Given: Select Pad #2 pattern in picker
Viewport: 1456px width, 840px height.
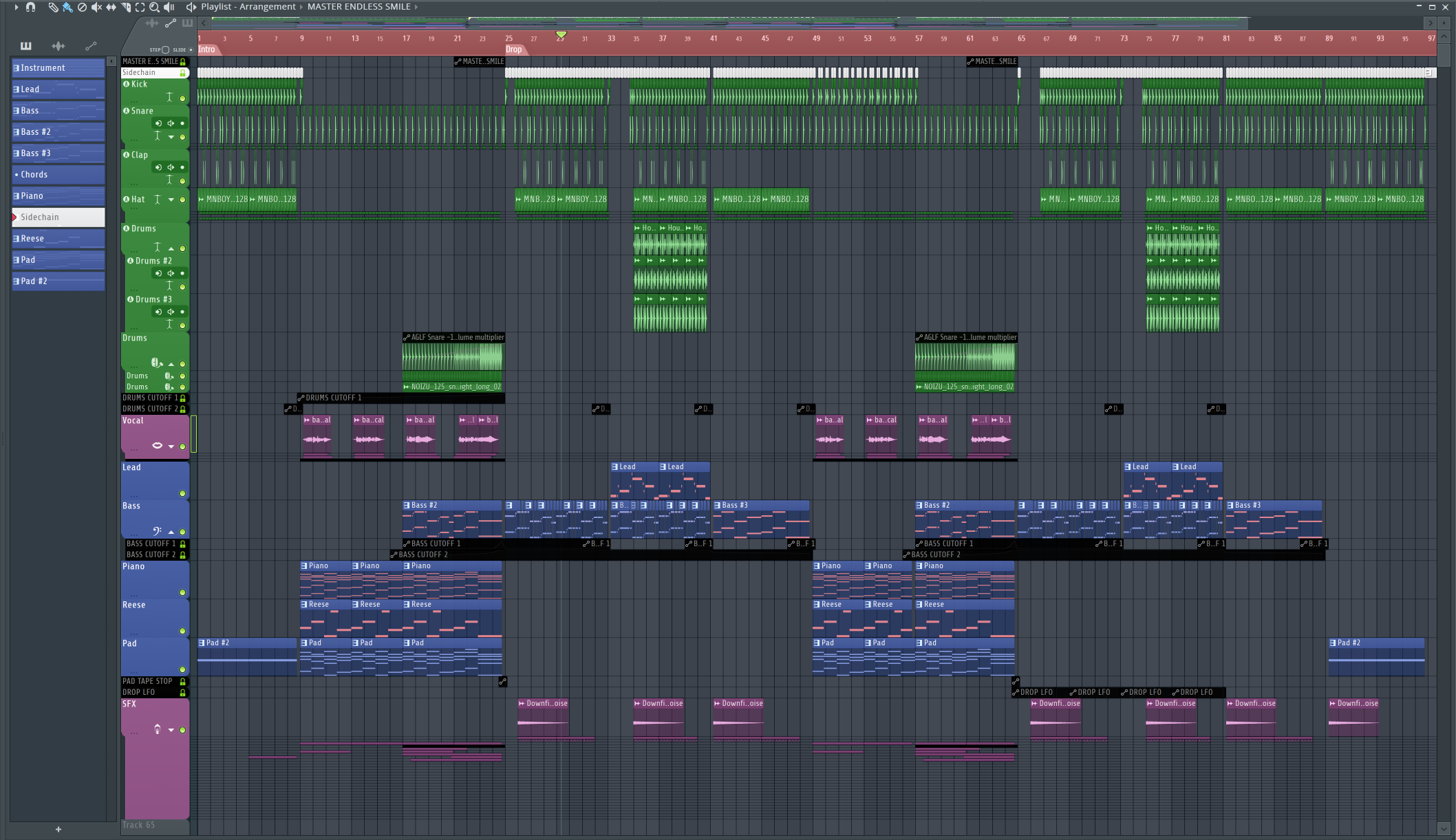Looking at the screenshot, I should coord(58,281).
